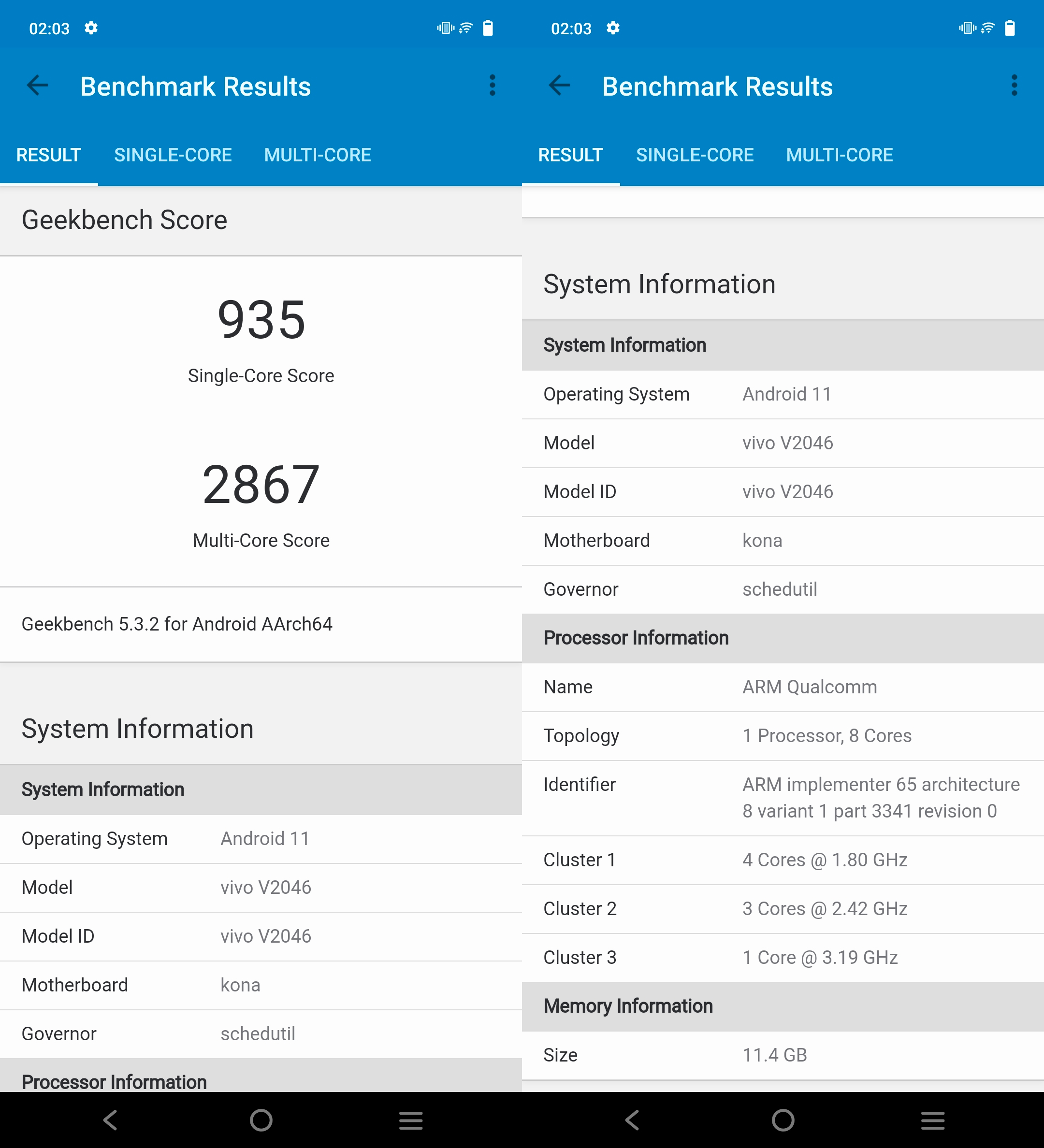The image size is (1044, 1148).
Task: Tap Cluster 3 '1 Core @ 3.19 GHz'
Action: click(783, 958)
